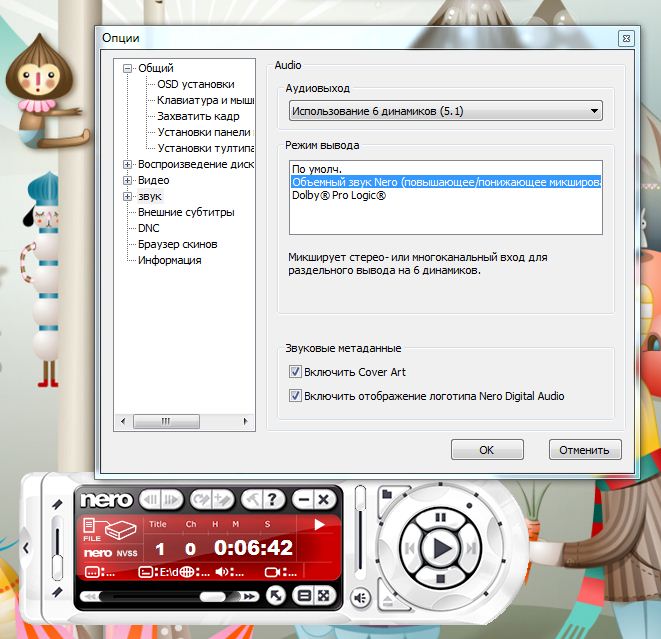
Task: Stop playback on the control wheel
Action: point(441,579)
